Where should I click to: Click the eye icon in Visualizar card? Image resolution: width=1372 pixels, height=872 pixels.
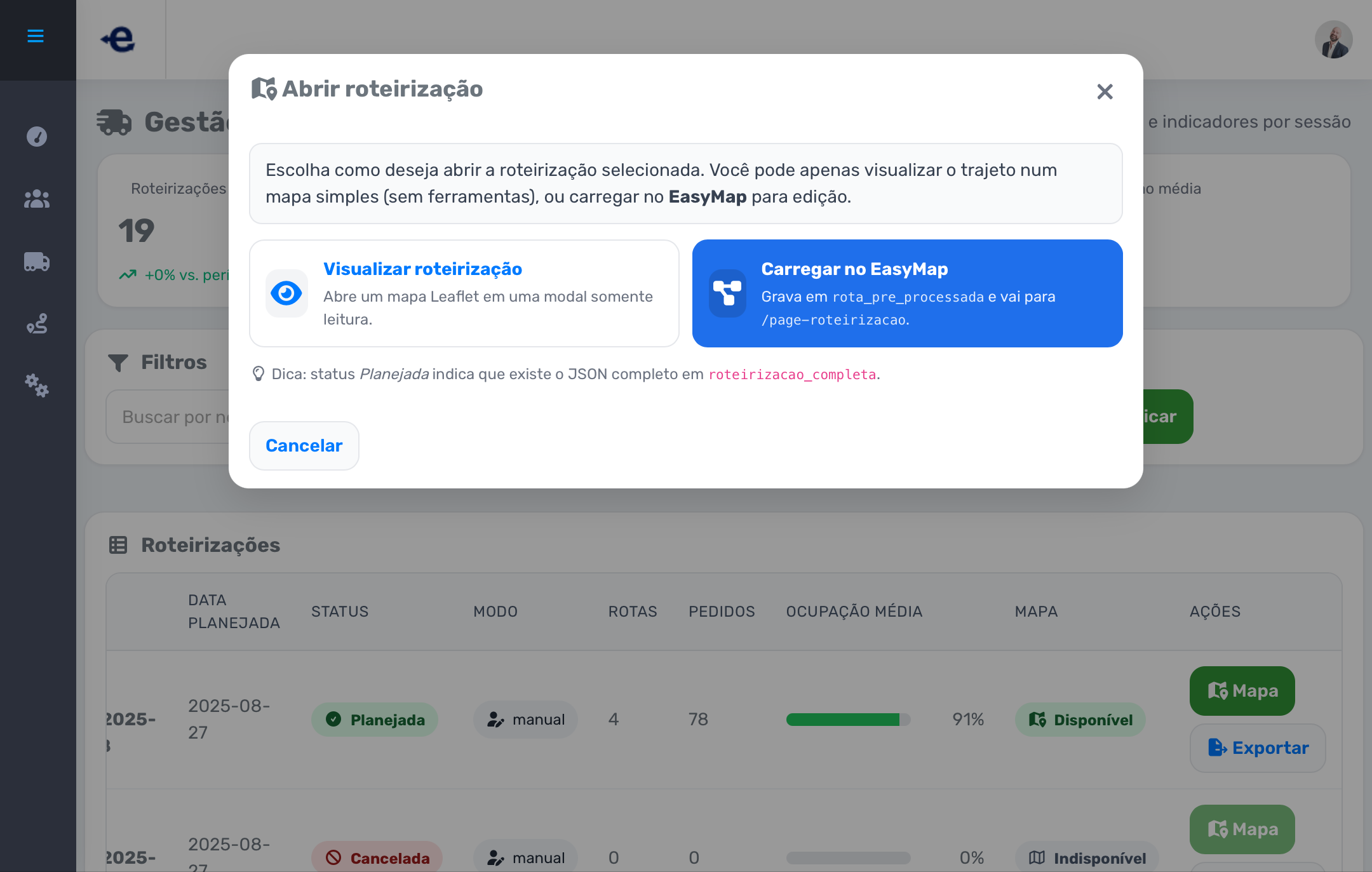[286, 293]
